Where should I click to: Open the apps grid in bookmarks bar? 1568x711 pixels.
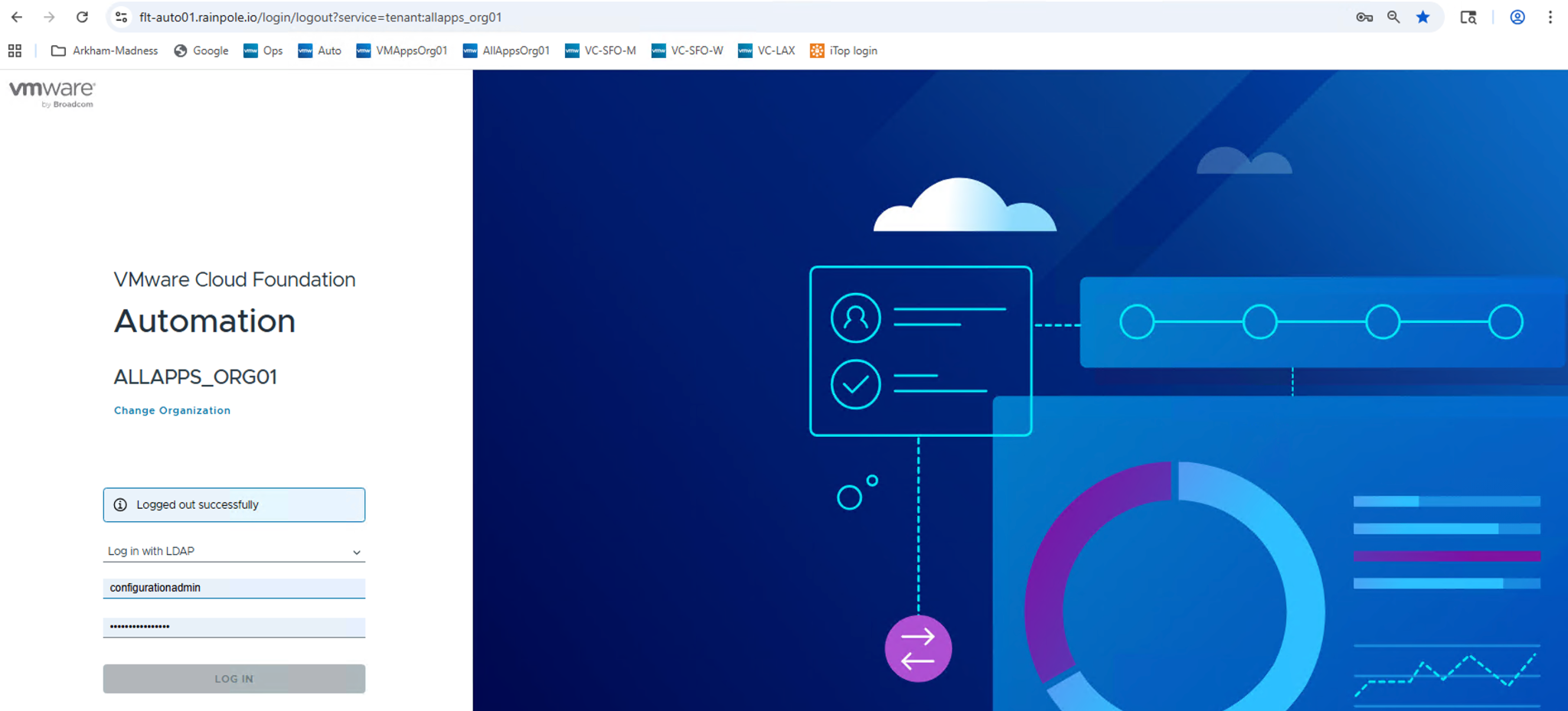[x=15, y=51]
